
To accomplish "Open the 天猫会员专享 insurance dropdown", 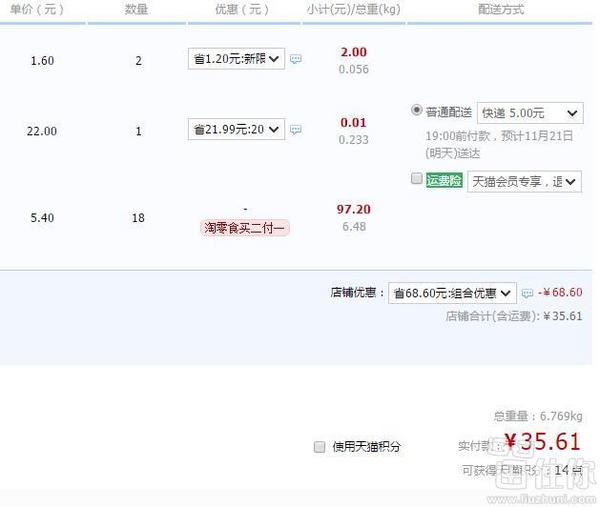I will [522, 181].
